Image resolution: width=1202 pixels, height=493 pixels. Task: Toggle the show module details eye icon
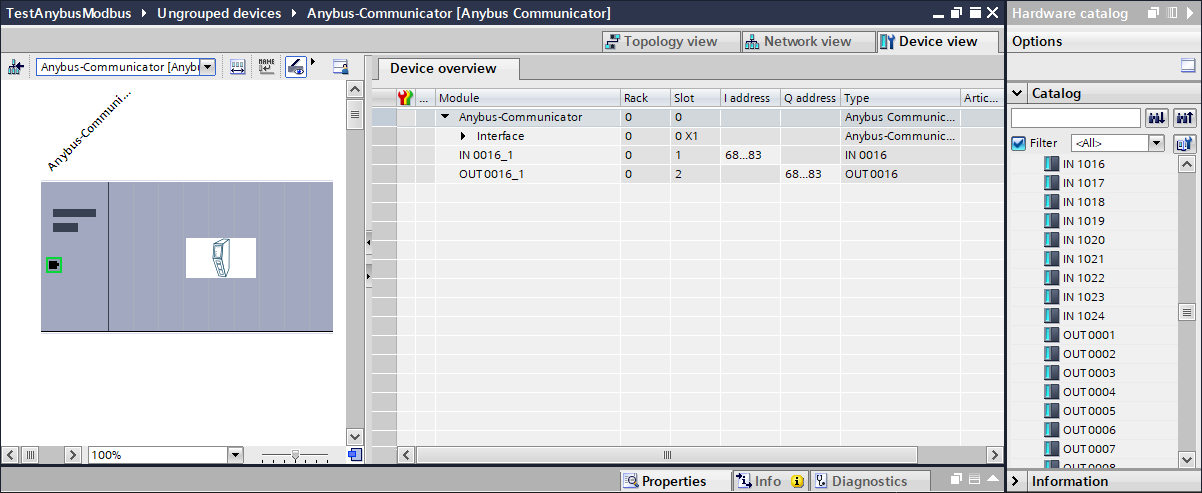tap(296, 67)
